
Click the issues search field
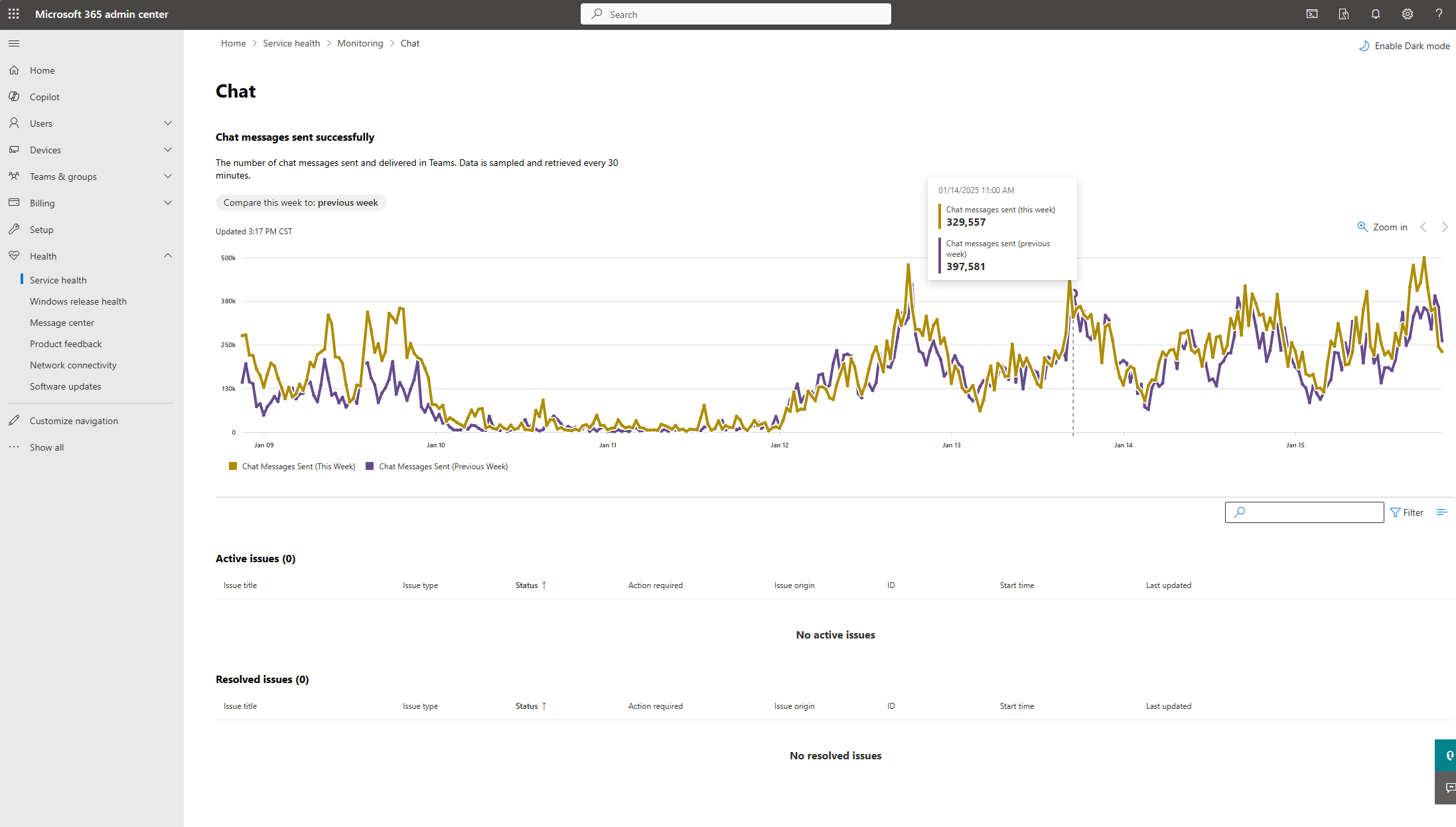click(1304, 512)
